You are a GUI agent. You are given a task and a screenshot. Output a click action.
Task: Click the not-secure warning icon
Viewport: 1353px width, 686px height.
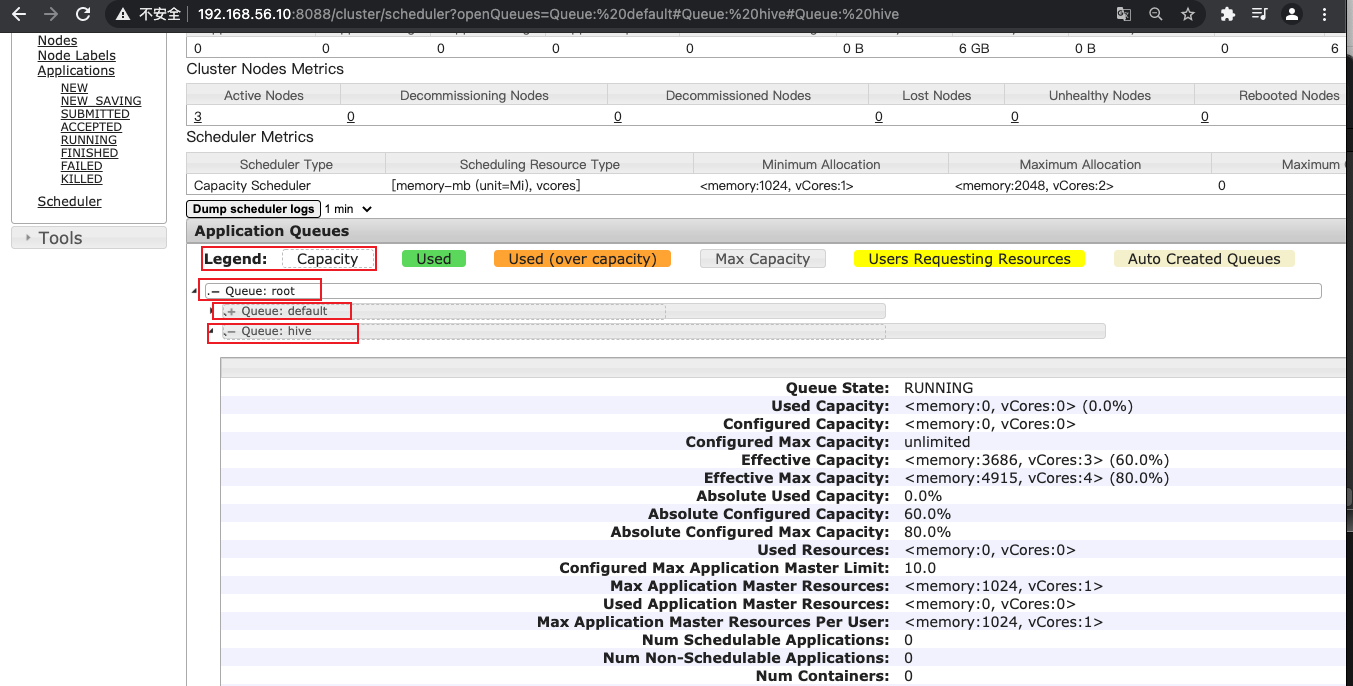click(x=124, y=14)
